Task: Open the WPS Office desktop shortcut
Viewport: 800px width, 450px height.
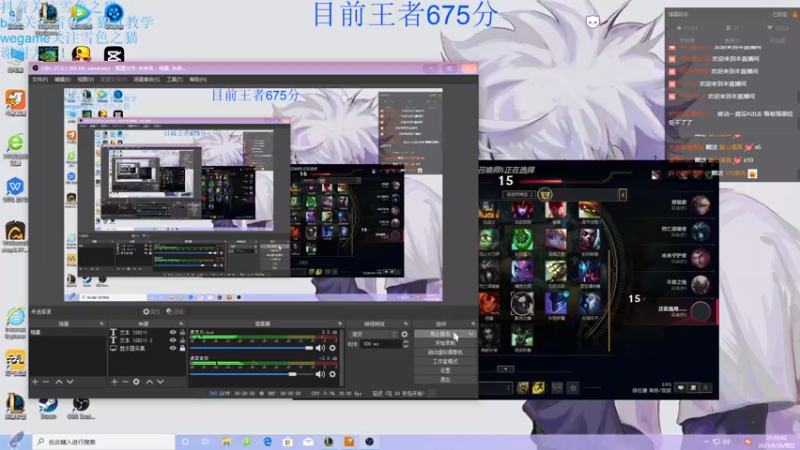Action: (15, 190)
